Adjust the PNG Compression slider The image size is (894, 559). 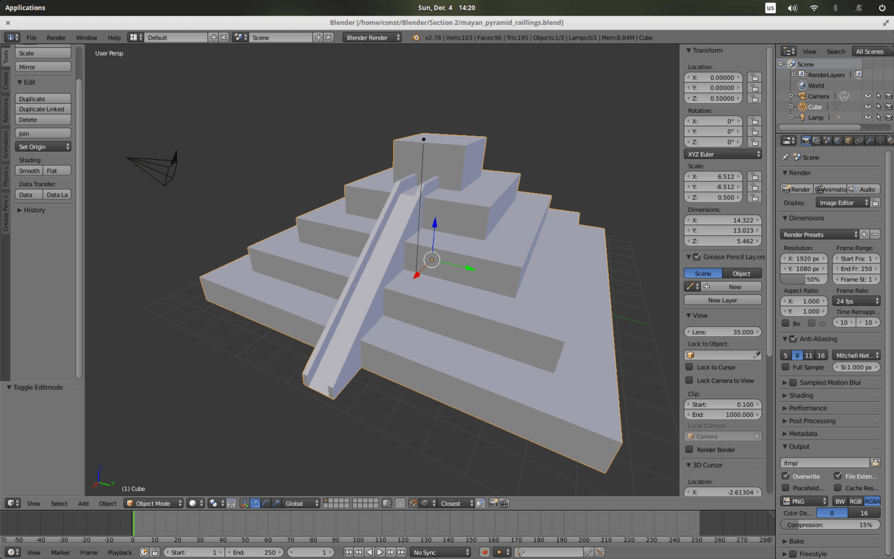tap(830, 525)
